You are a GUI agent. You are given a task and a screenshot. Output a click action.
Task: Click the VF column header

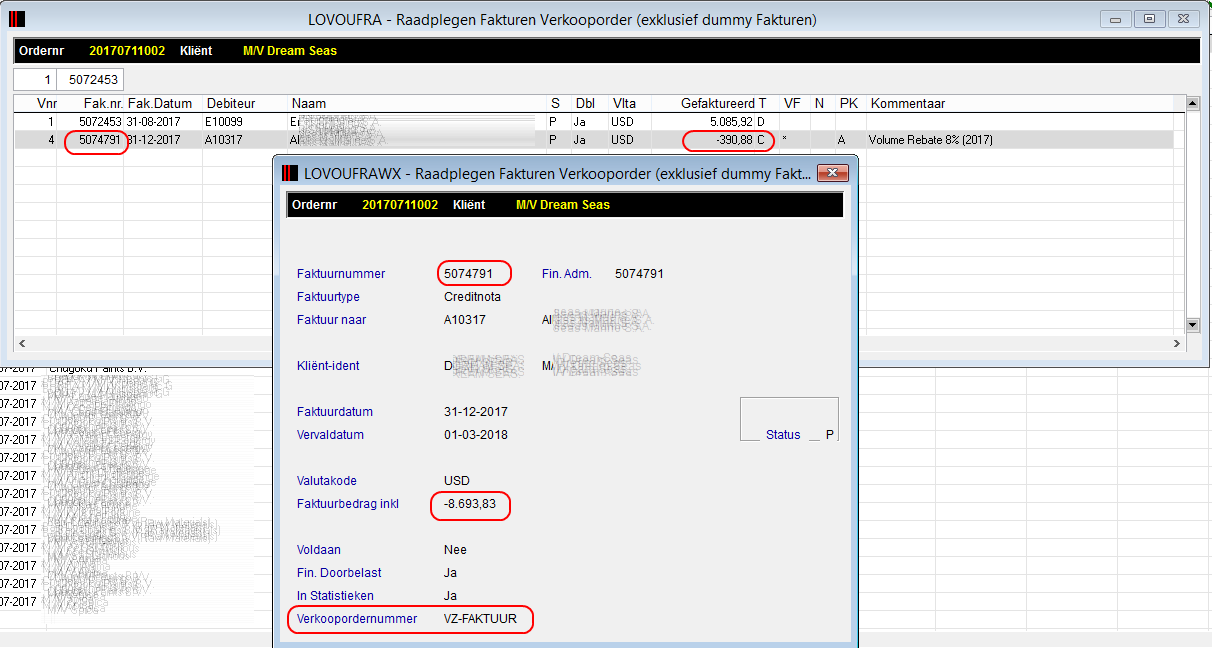(792, 104)
